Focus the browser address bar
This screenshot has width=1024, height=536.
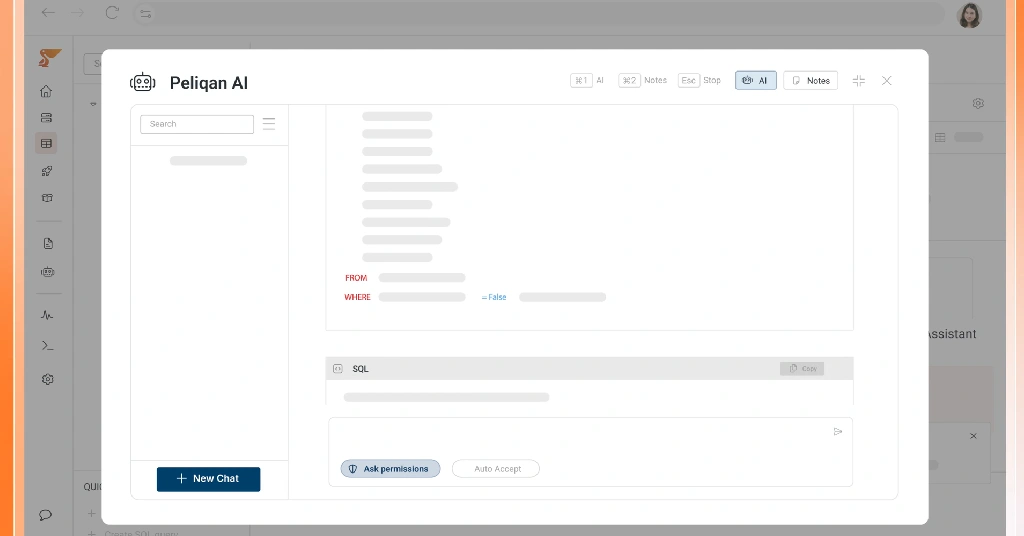(539, 13)
